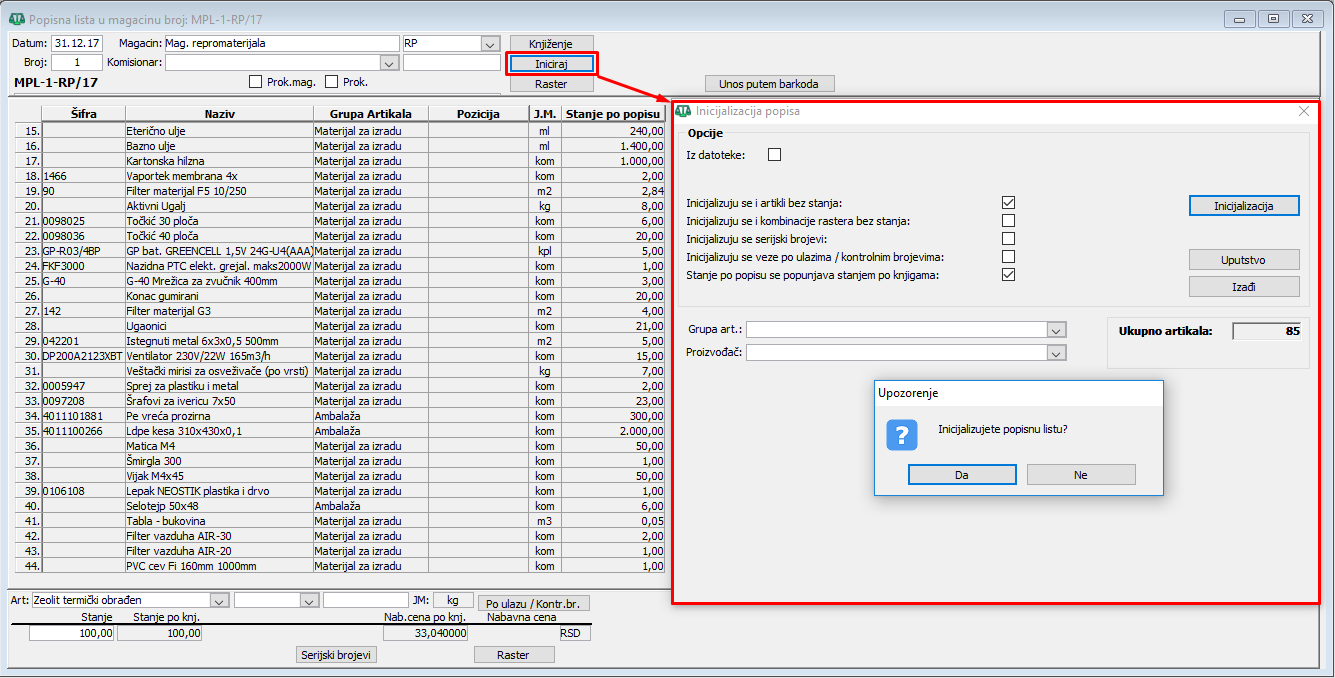Open the Komisionar dropdown

pos(389,63)
